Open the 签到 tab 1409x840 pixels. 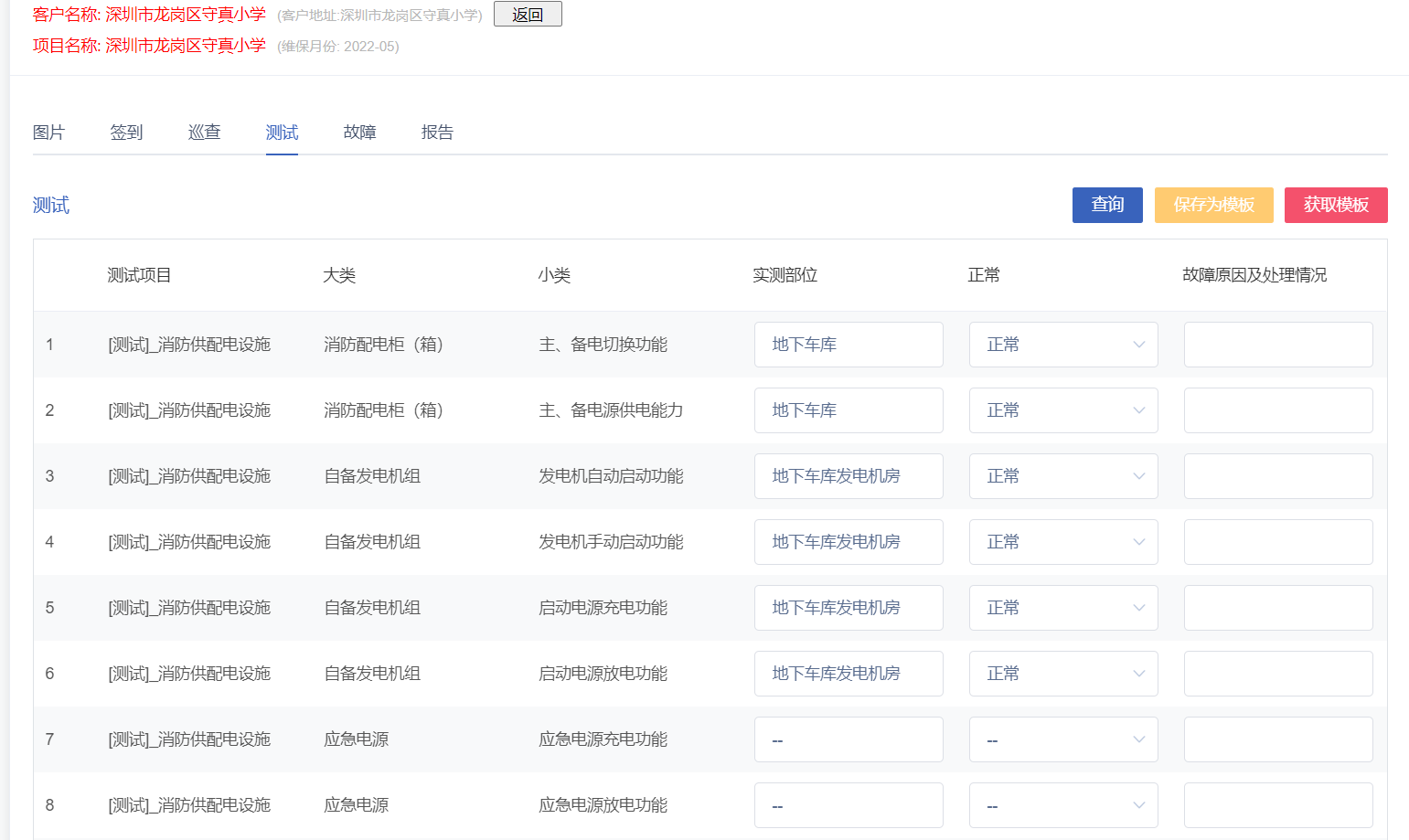(126, 133)
